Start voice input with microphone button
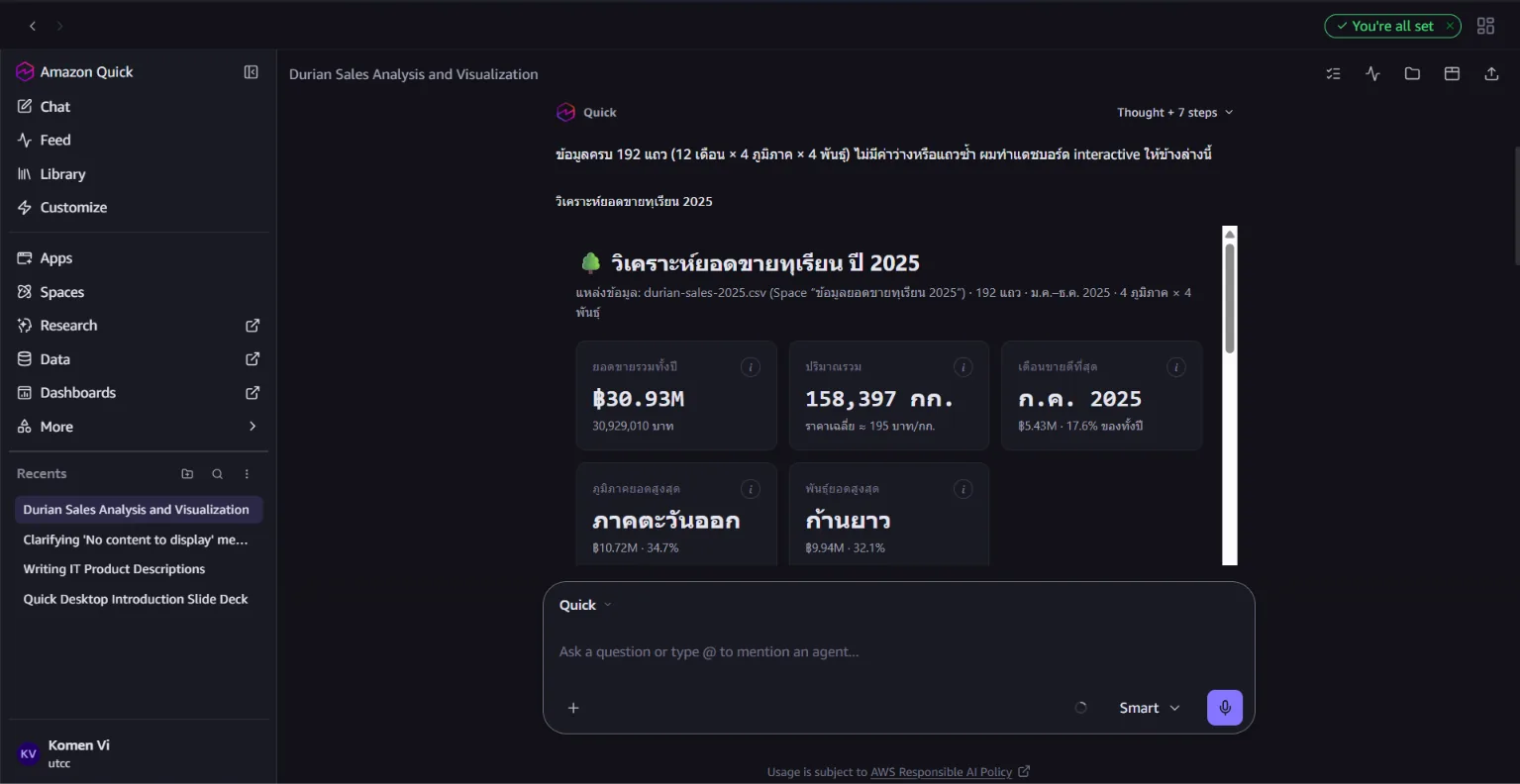1520x784 pixels. tap(1225, 708)
